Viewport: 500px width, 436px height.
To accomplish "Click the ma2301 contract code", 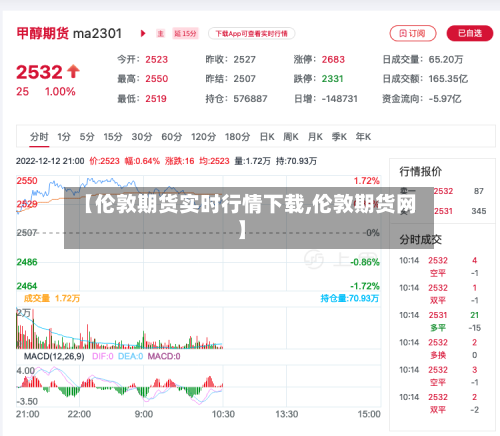I will (97, 34).
